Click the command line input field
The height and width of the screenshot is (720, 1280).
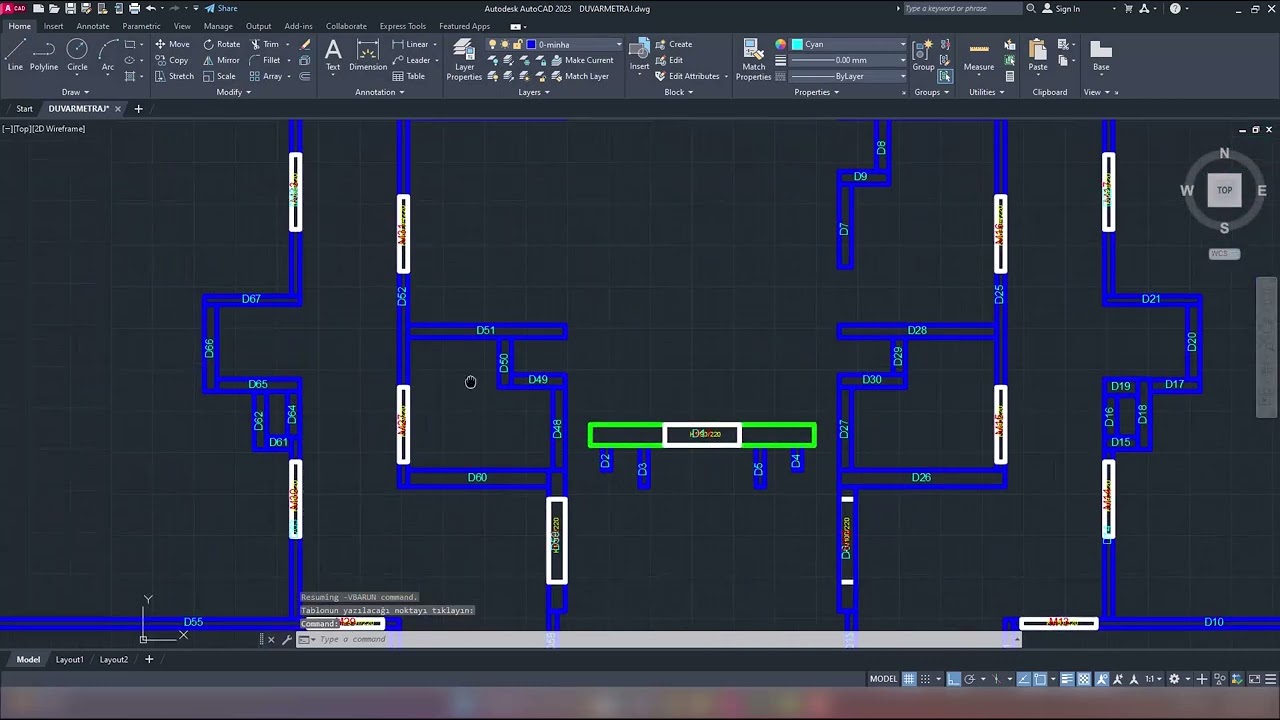[660, 639]
